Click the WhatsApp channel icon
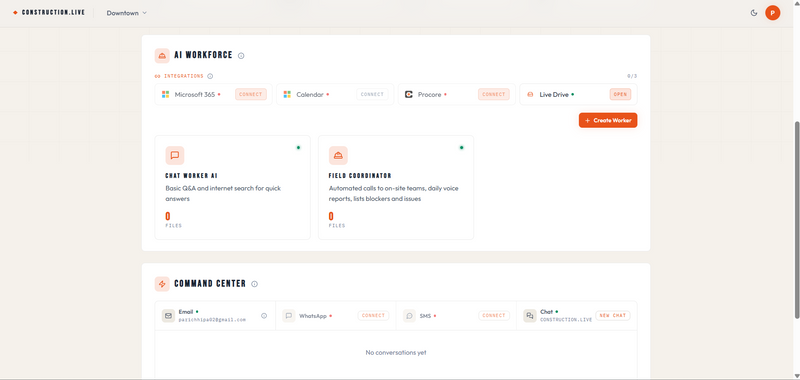 pos(289,316)
